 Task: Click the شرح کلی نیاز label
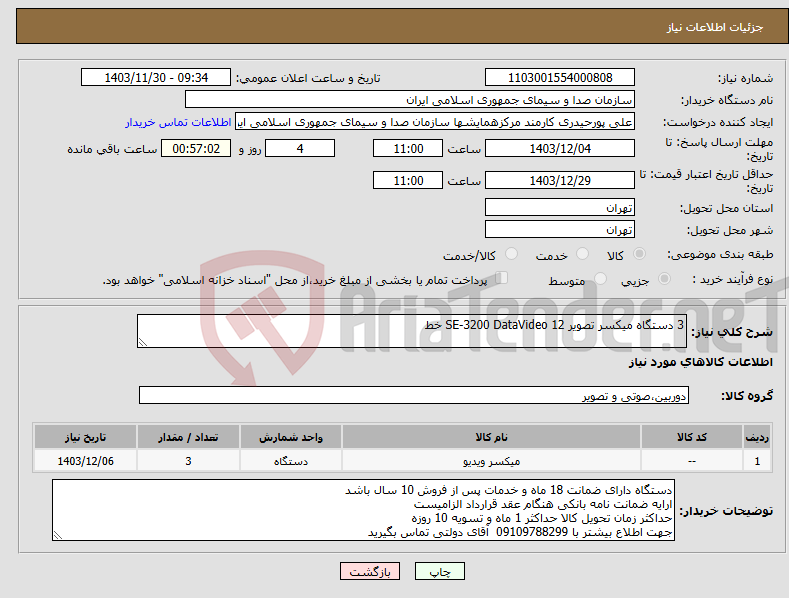(732, 332)
